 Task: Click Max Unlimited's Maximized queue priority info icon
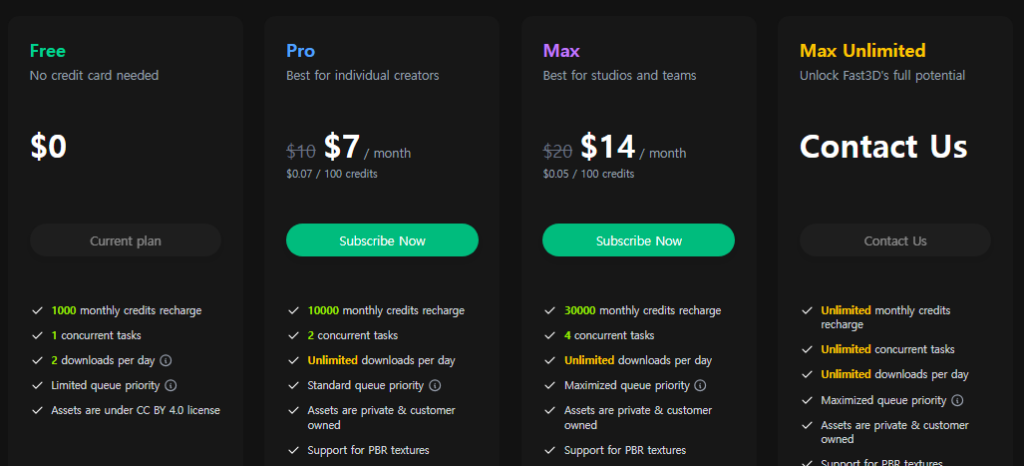tap(957, 400)
